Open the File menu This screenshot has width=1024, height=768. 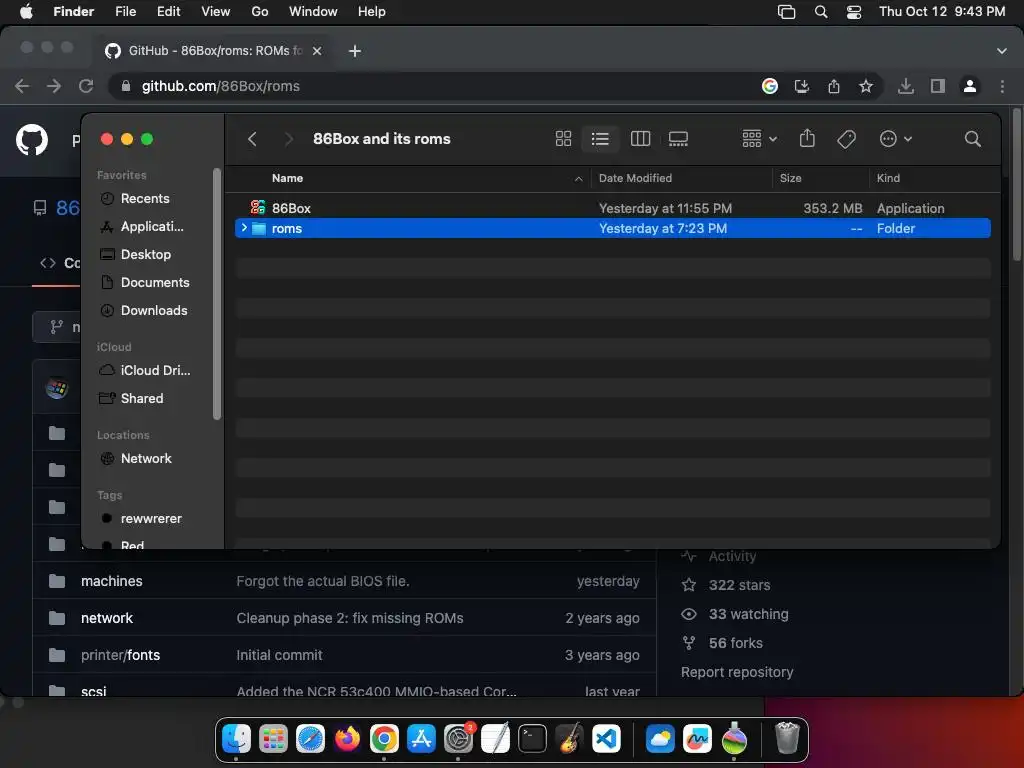(x=125, y=12)
